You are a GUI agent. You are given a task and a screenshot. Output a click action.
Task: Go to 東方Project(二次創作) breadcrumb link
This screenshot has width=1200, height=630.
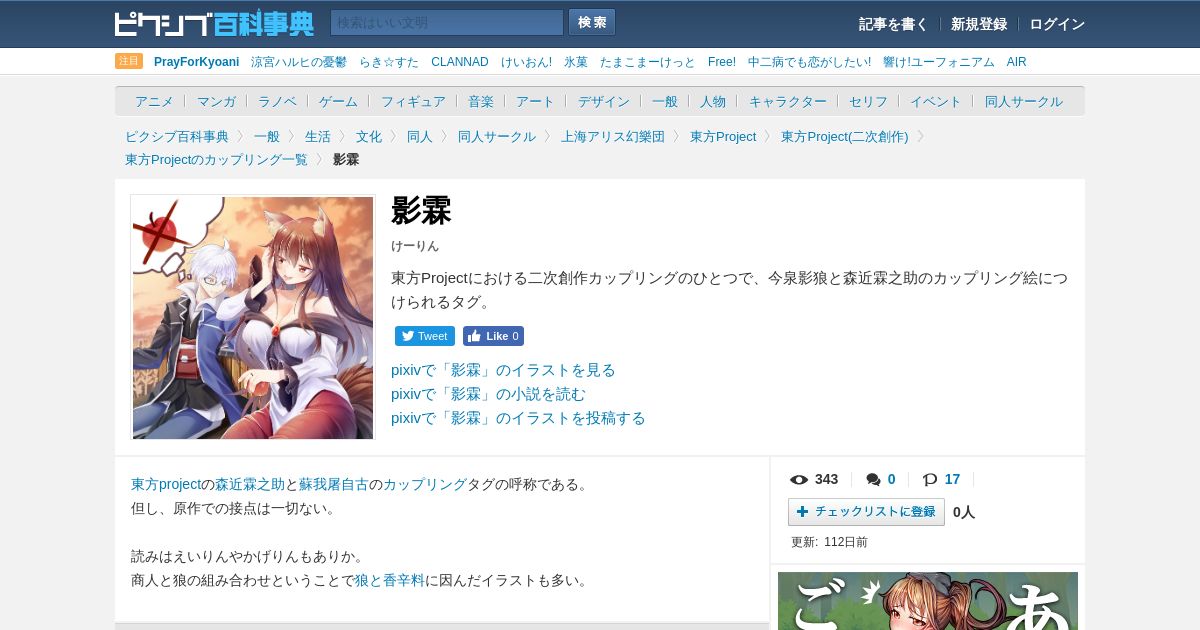coord(845,136)
